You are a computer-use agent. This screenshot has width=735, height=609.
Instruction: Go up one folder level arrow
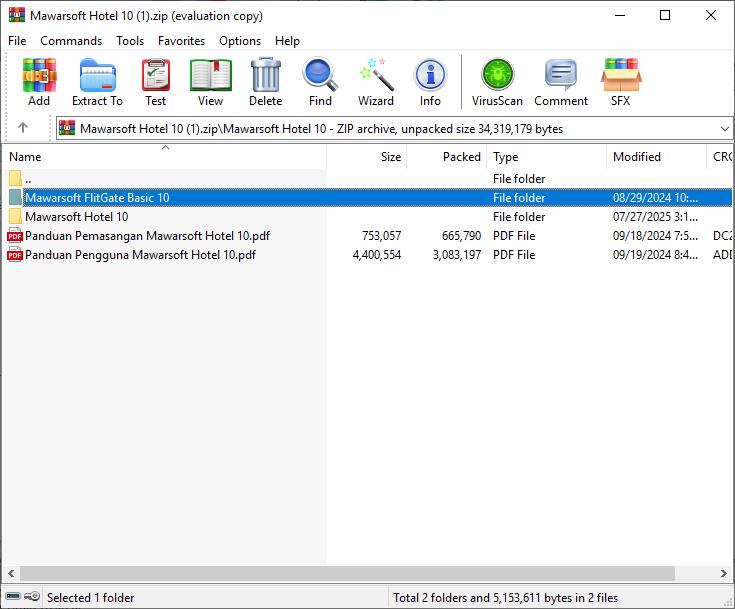pyautogui.click(x=23, y=128)
